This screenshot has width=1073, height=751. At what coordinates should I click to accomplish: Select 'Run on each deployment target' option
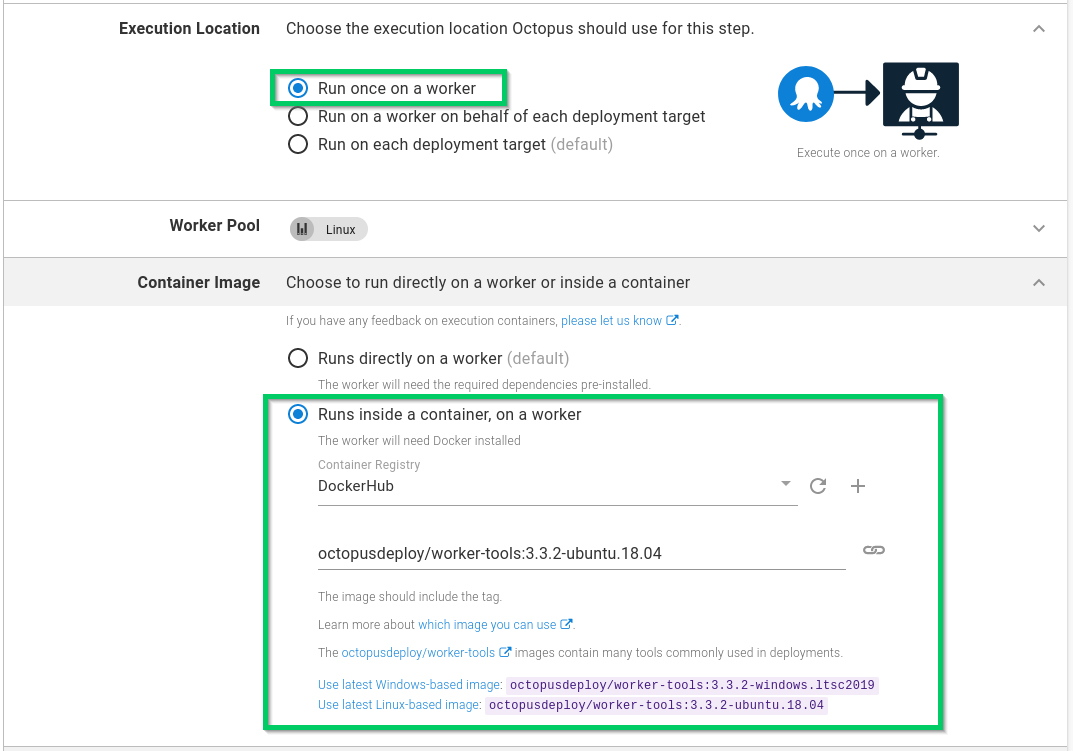[x=298, y=144]
